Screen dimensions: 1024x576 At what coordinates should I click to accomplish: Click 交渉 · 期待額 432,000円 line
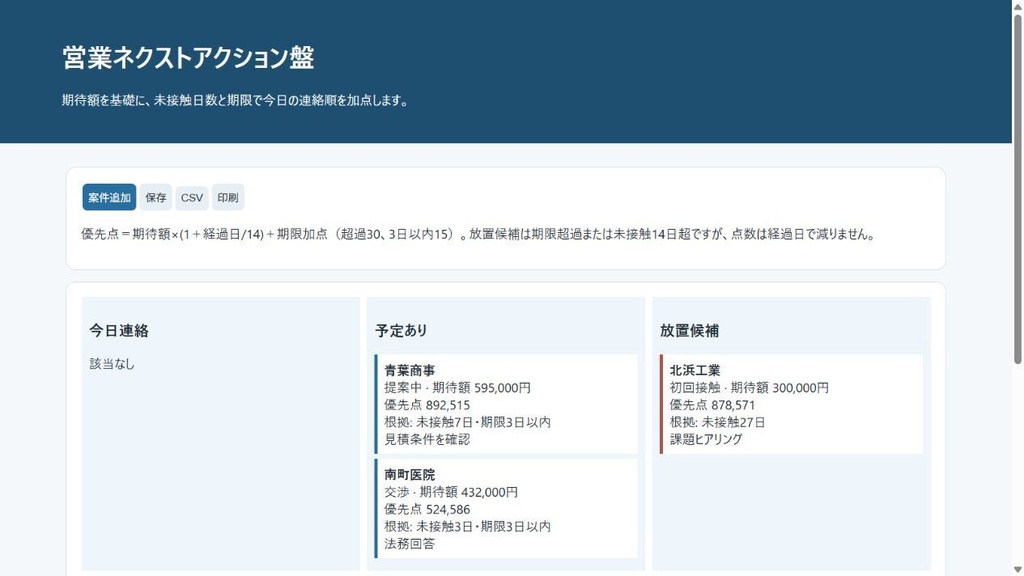tap(451, 492)
